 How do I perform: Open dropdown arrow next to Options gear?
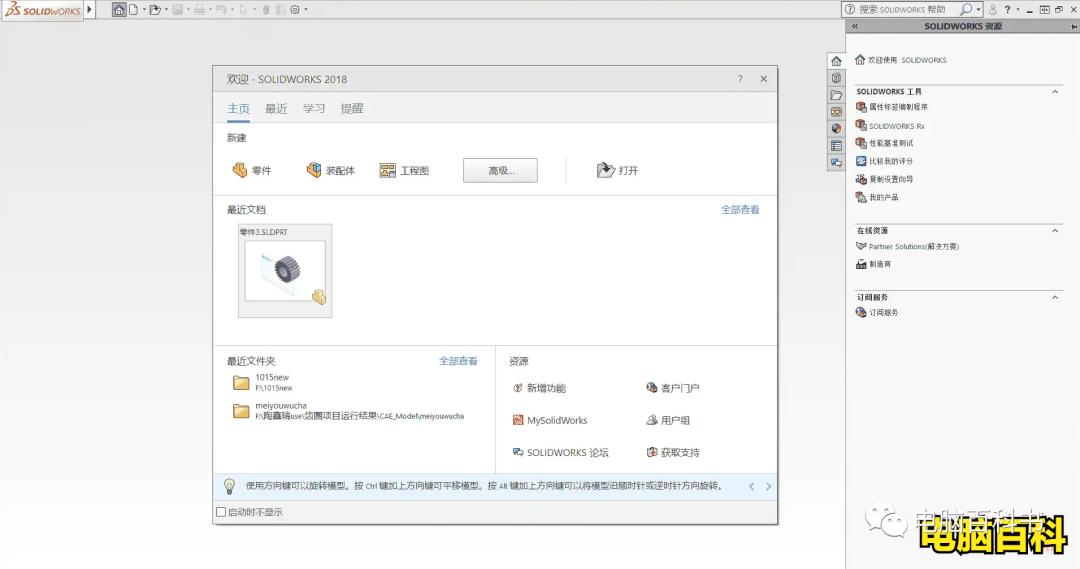(x=306, y=10)
